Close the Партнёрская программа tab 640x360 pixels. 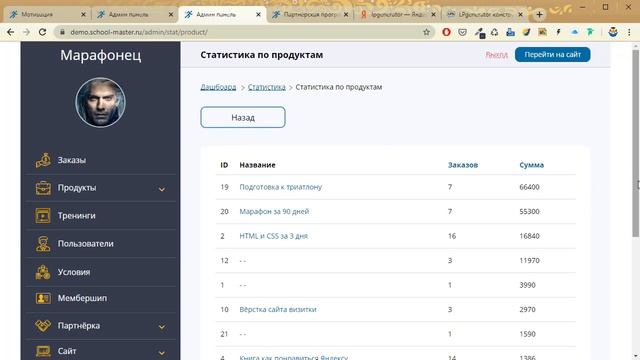pos(346,14)
